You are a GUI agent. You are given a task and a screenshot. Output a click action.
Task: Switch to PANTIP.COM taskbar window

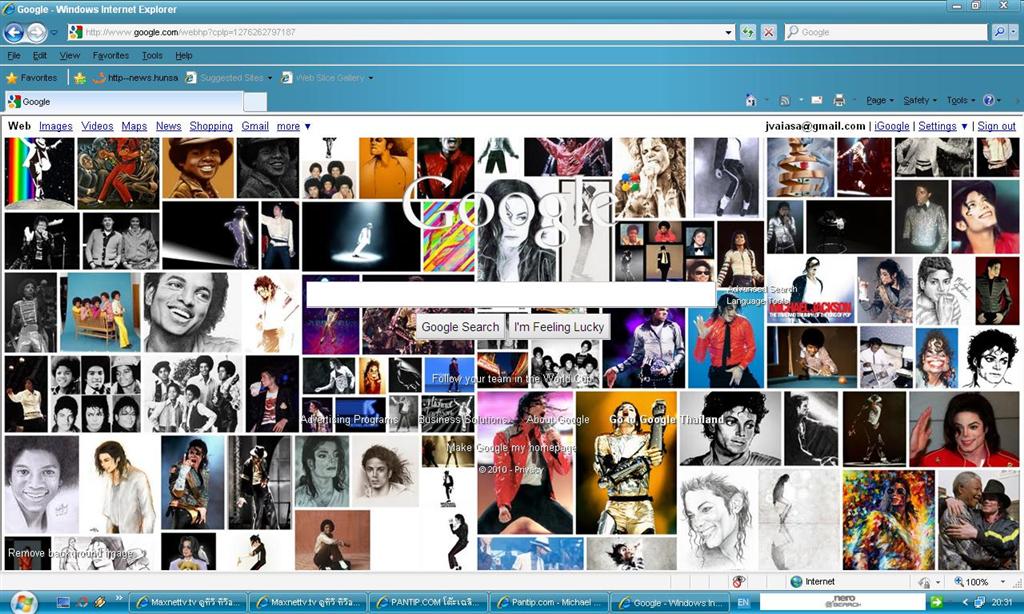tap(428, 602)
